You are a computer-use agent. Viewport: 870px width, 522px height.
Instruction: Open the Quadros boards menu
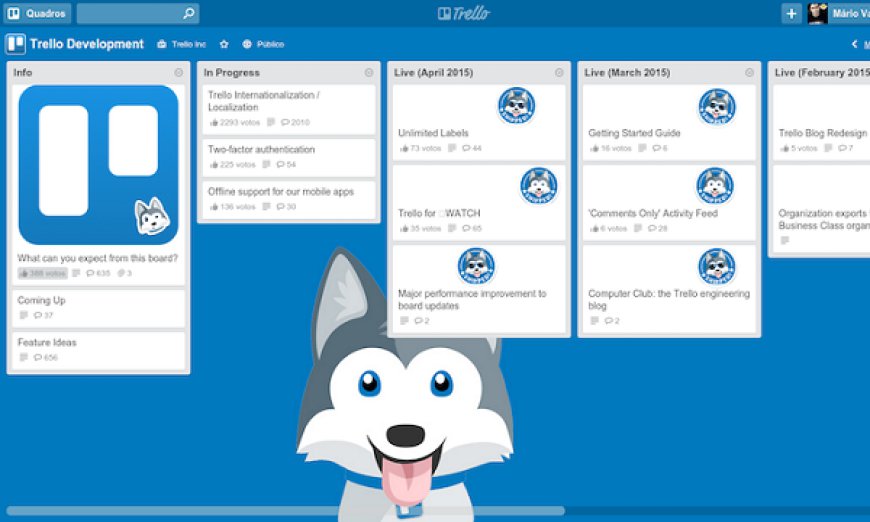point(37,13)
